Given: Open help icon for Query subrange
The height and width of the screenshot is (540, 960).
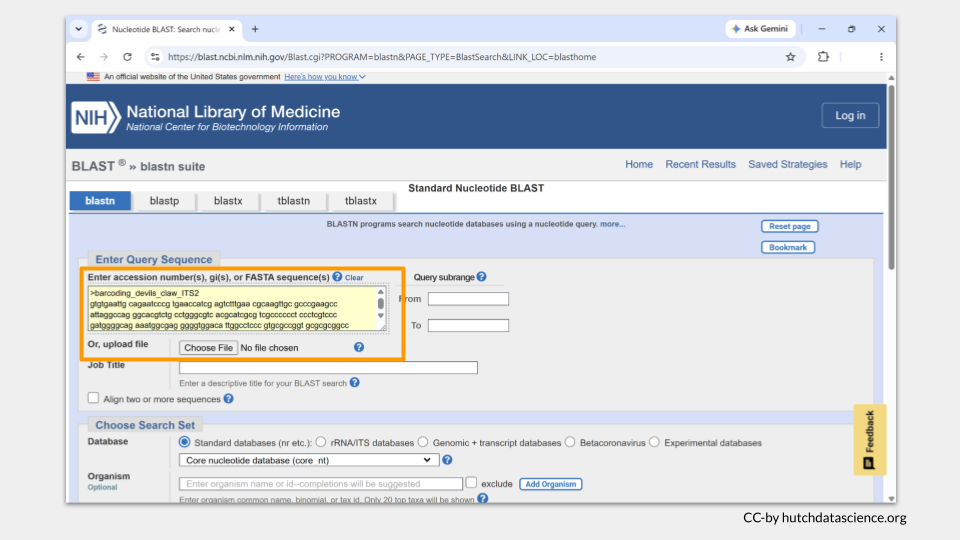Looking at the screenshot, I should coord(481,277).
